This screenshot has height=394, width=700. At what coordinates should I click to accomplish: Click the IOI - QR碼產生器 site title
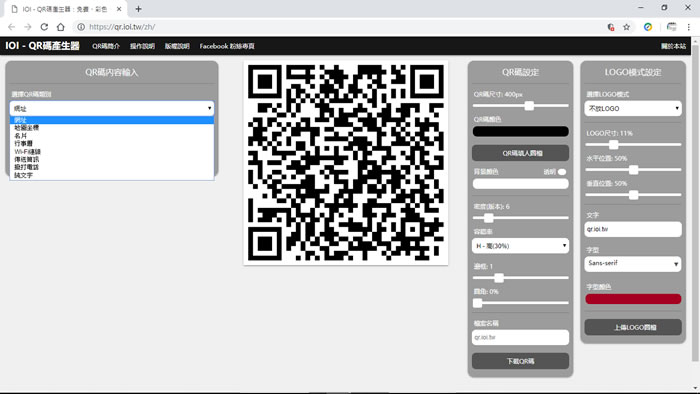(42, 46)
